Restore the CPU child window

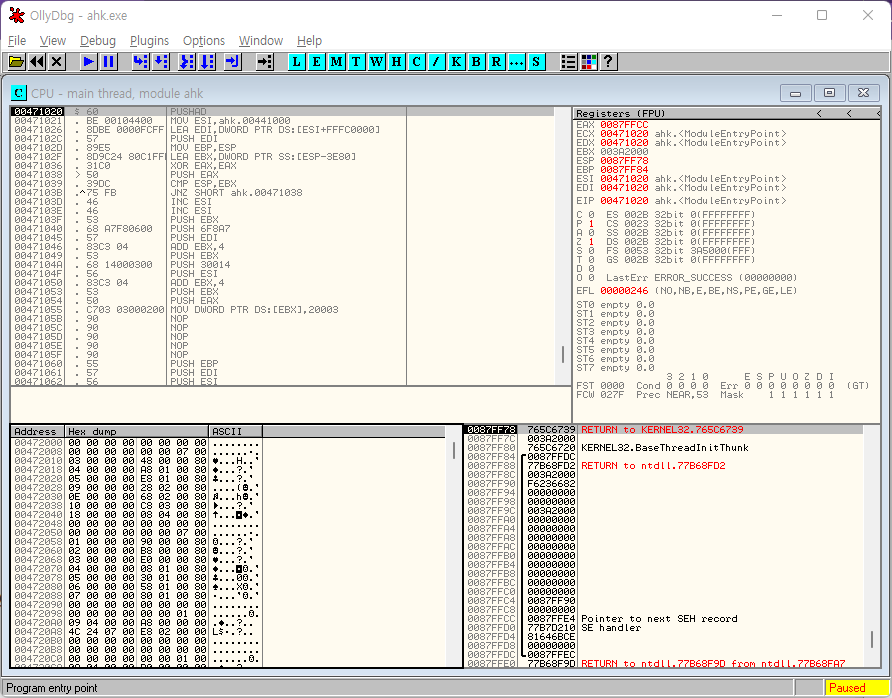829,93
